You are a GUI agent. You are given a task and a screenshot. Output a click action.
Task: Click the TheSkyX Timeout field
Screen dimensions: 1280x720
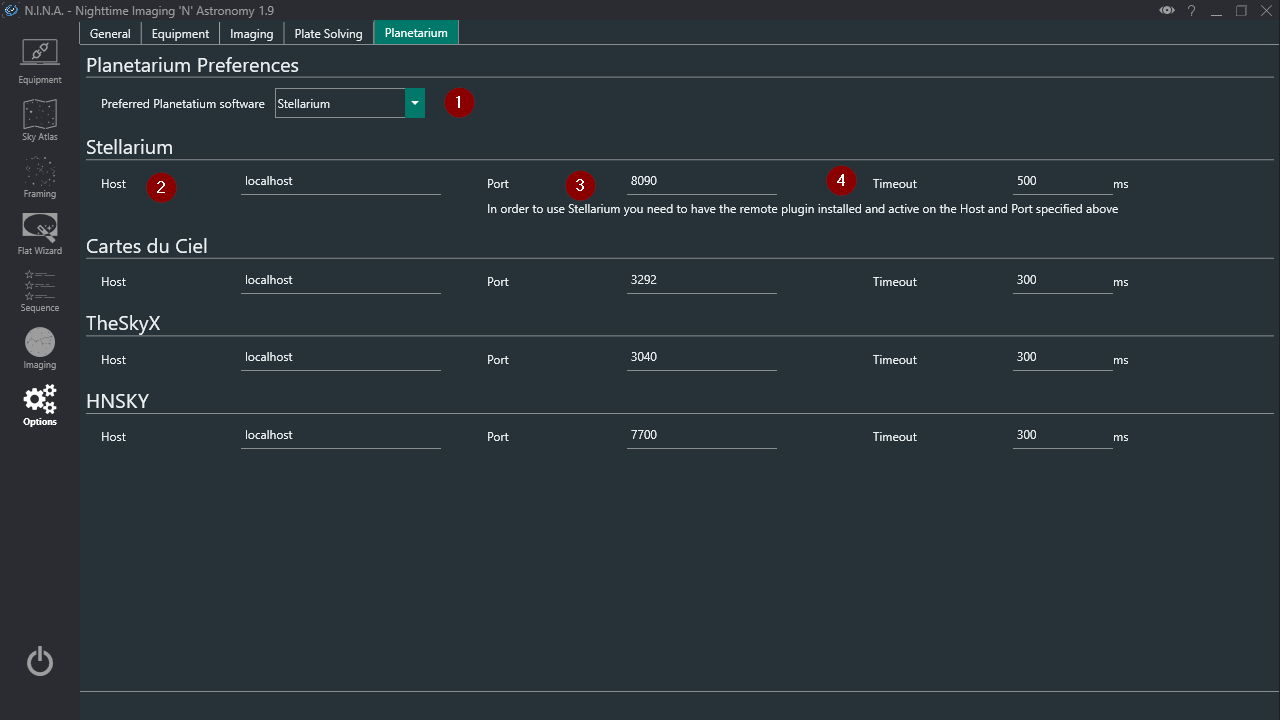point(1063,358)
